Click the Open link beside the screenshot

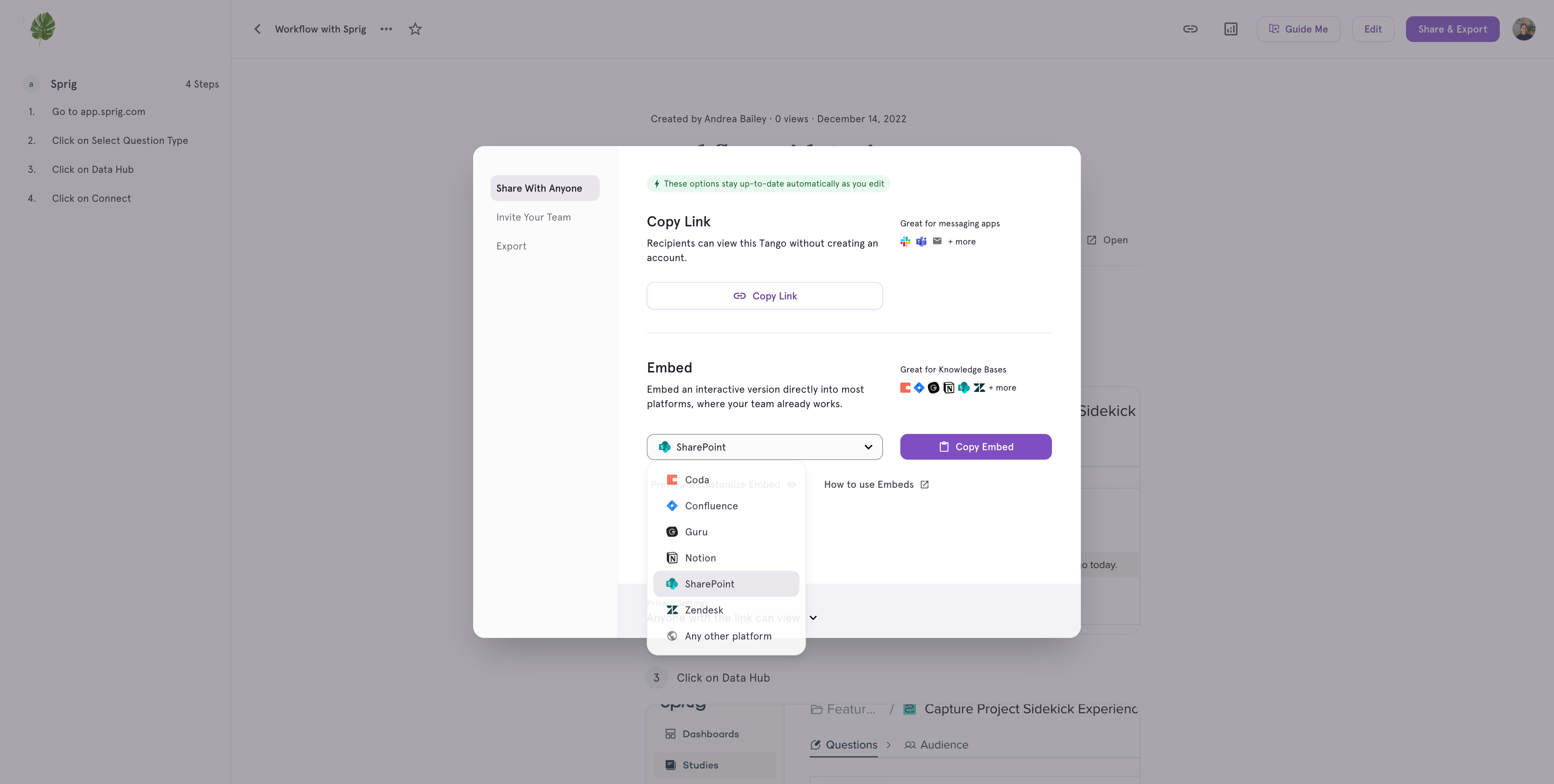(x=1108, y=240)
